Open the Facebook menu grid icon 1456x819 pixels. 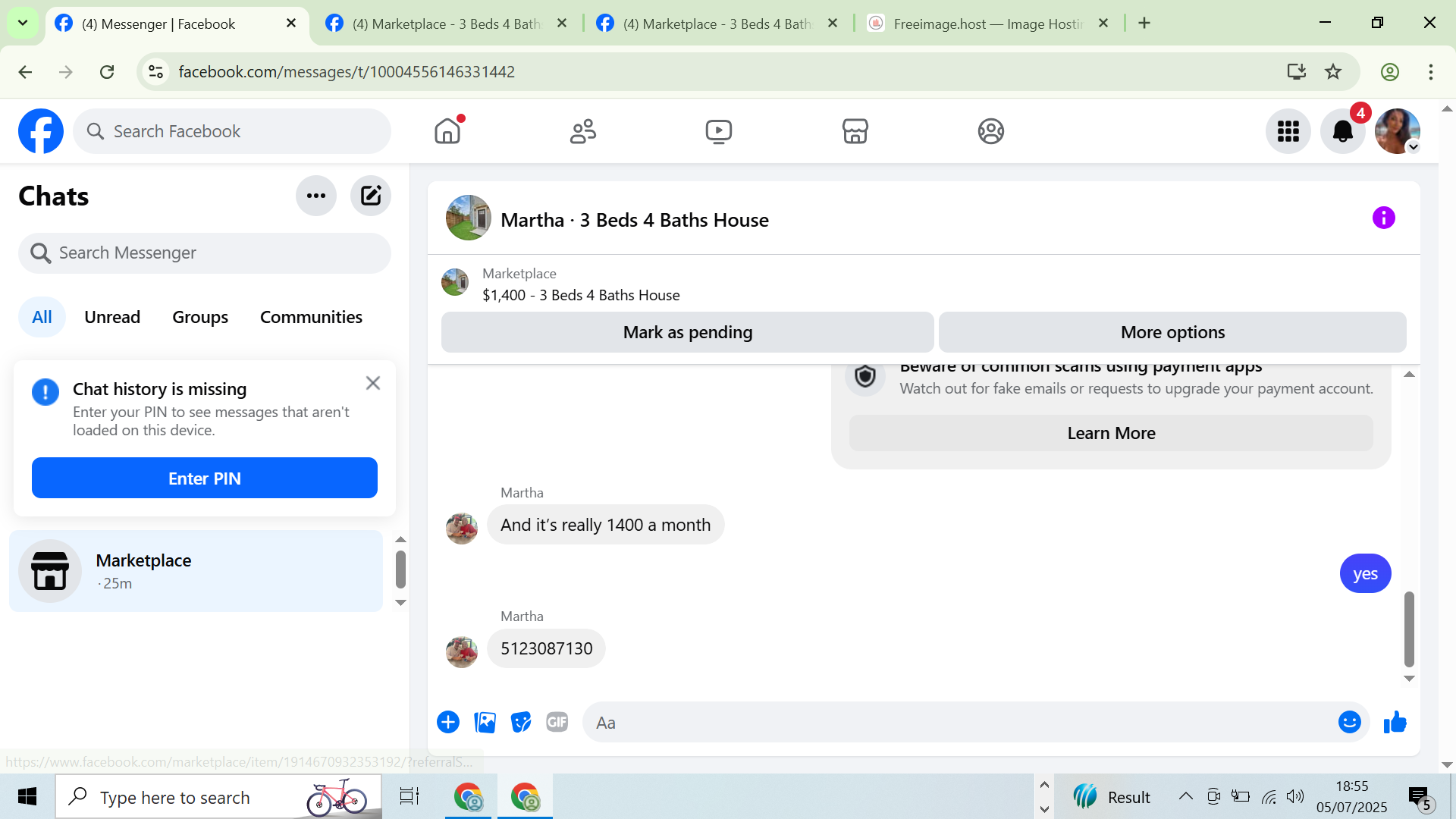coord(1288,131)
